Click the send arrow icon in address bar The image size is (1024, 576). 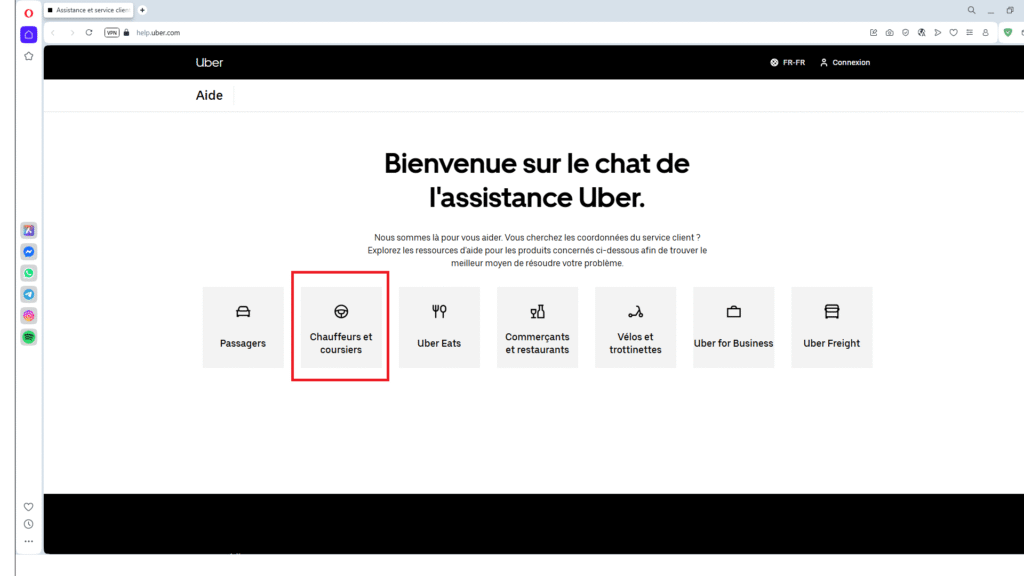(x=938, y=33)
